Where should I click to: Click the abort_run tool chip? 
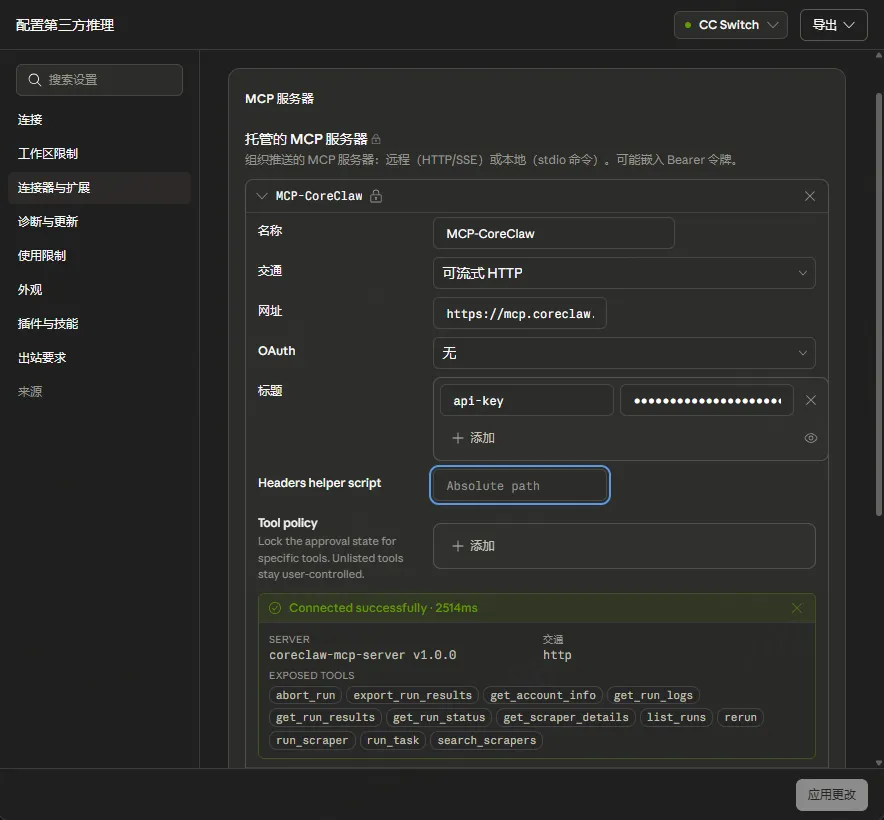click(x=306, y=695)
